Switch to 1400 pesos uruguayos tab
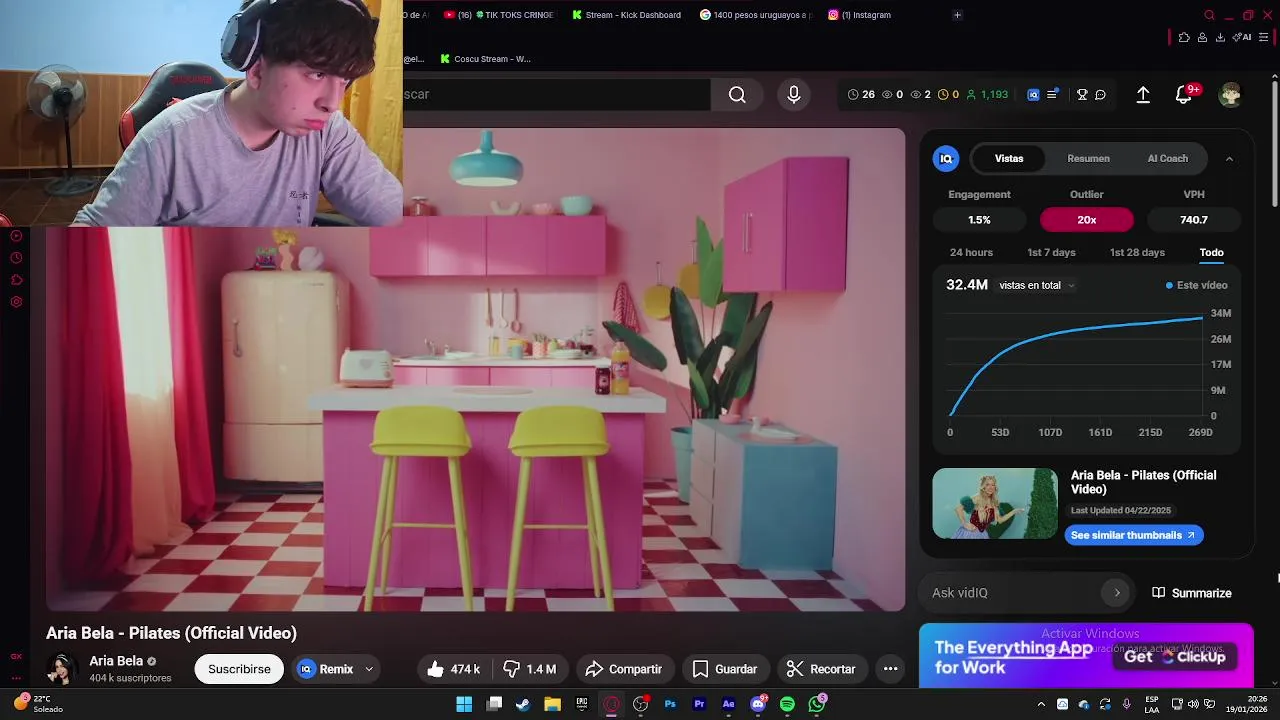 (756, 15)
